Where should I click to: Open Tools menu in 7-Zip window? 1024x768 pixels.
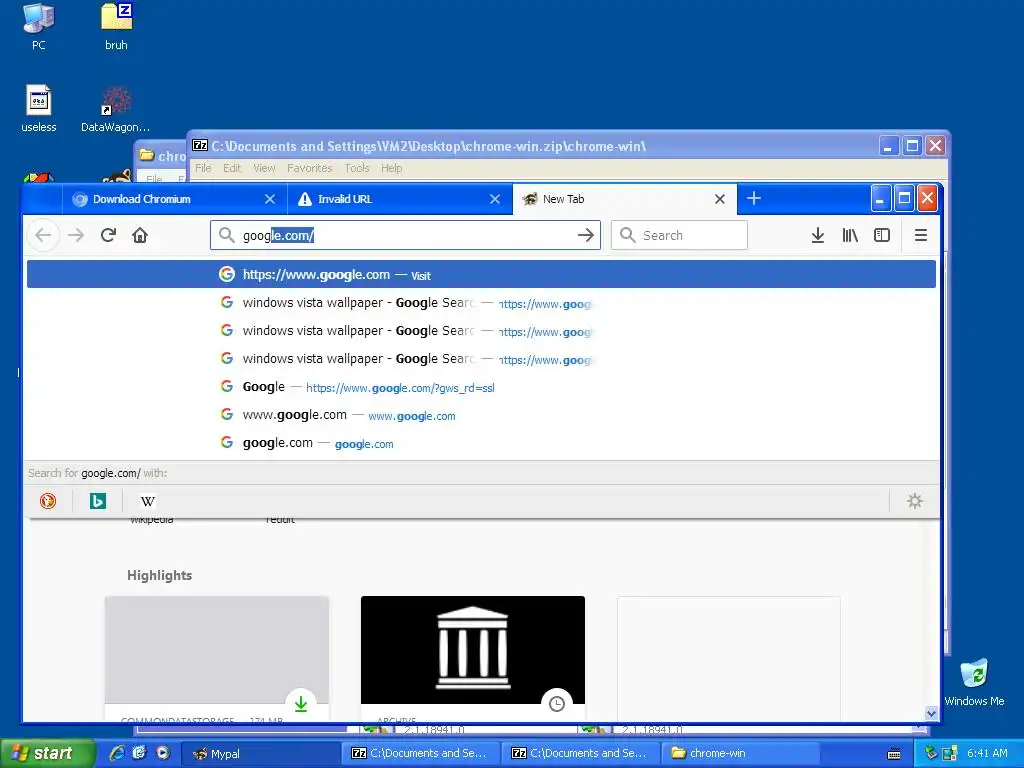[x=357, y=168]
